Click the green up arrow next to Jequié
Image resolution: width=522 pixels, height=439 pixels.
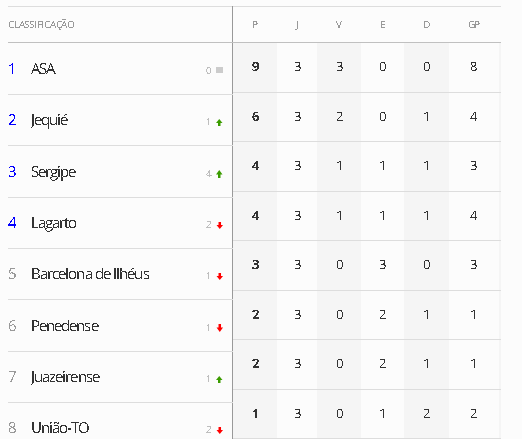219,123
